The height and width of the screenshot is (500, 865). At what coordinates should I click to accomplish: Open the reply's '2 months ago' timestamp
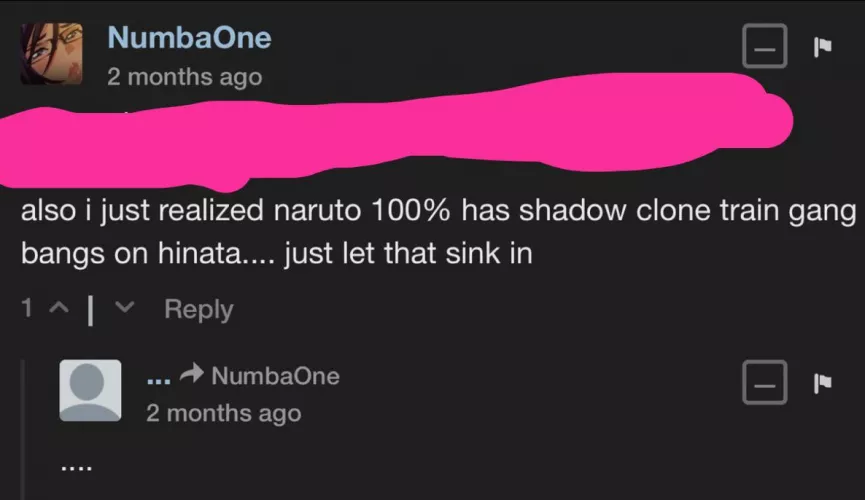(223, 412)
